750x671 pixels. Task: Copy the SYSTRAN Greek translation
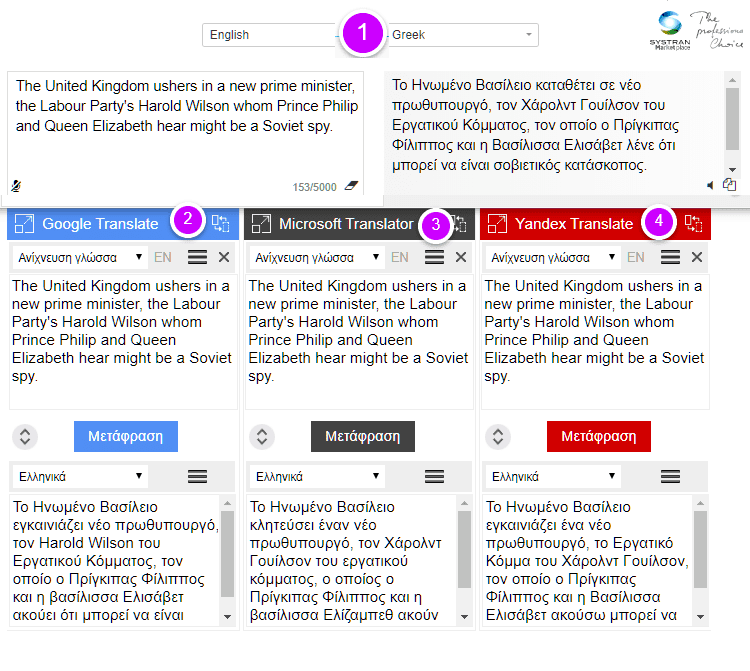pyautogui.click(x=729, y=184)
